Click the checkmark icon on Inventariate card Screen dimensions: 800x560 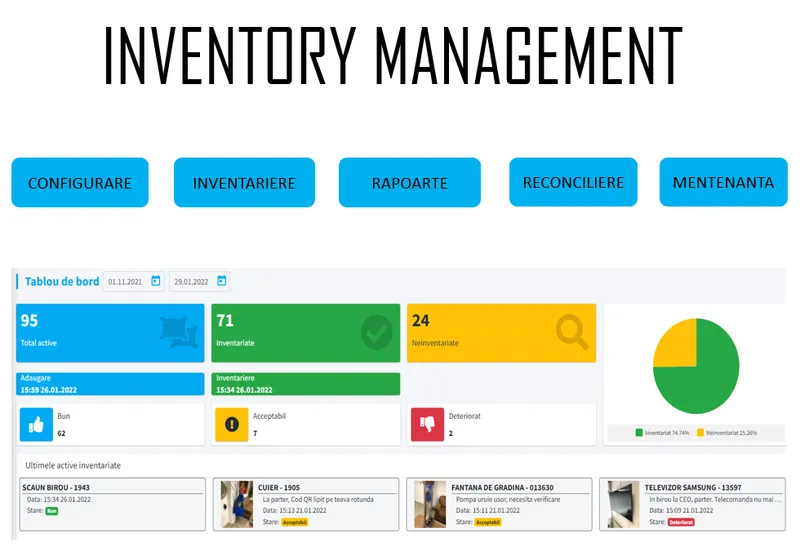tap(376, 333)
